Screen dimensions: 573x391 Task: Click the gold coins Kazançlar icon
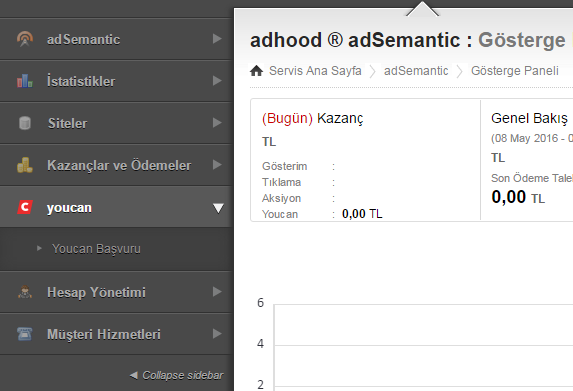tap(25, 165)
